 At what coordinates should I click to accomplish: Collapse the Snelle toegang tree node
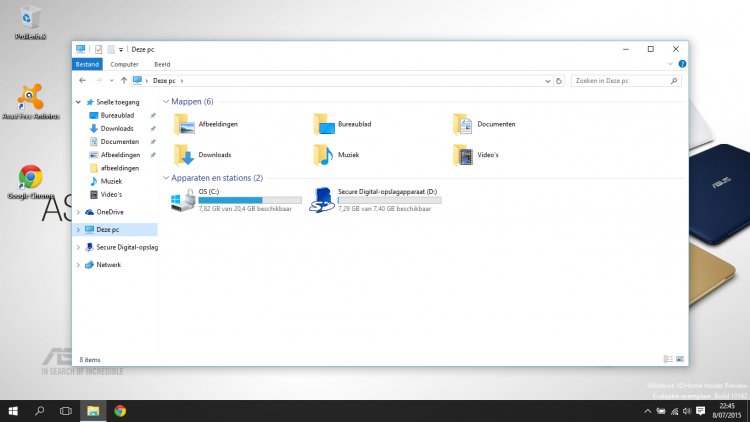click(79, 102)
